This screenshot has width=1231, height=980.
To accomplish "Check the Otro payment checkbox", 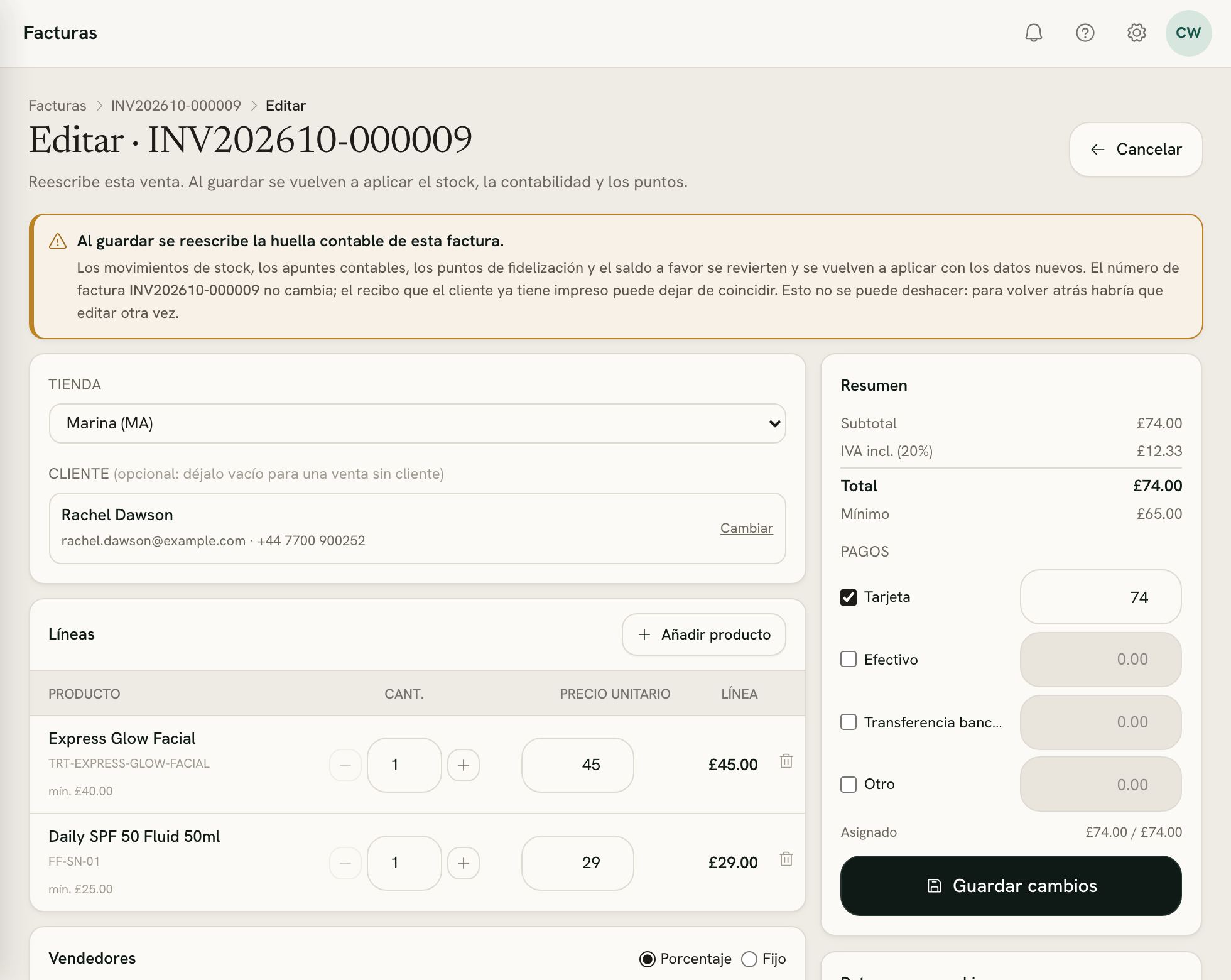I will 849,785.
